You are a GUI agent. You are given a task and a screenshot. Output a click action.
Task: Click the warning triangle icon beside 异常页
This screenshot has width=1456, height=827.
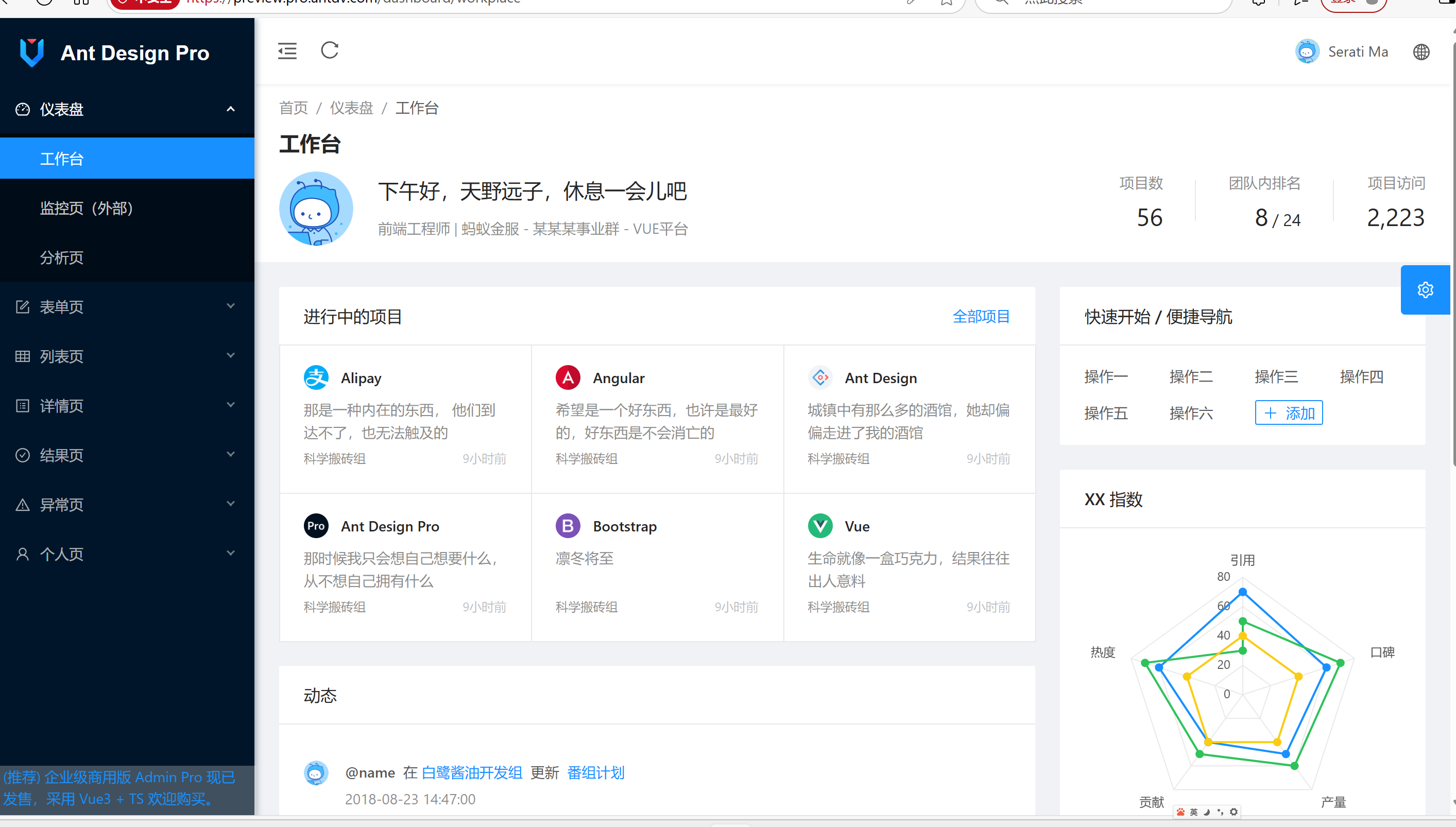coord(23,504)
